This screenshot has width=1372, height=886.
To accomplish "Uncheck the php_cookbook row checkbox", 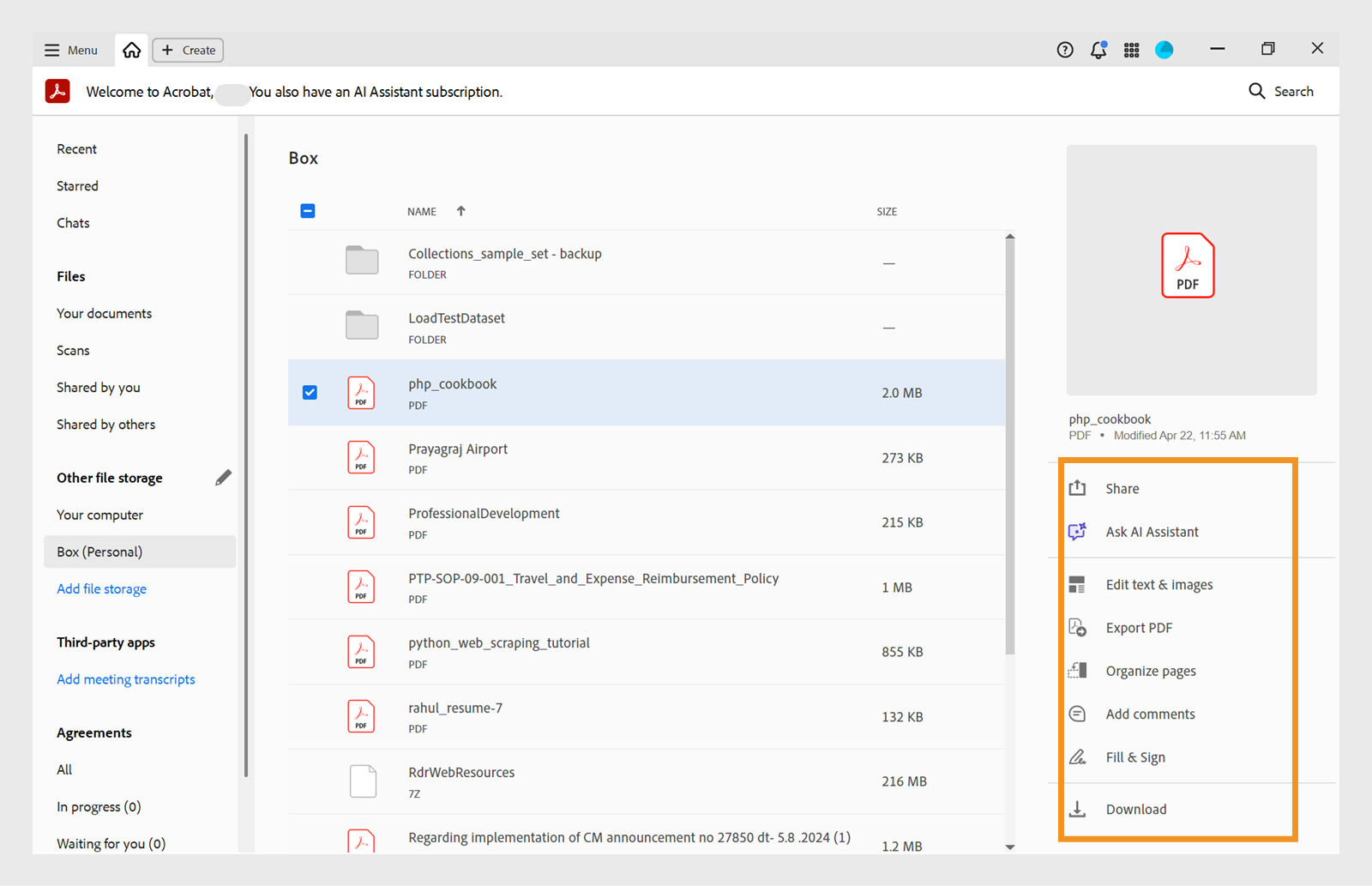I will (x=309, y=392).
